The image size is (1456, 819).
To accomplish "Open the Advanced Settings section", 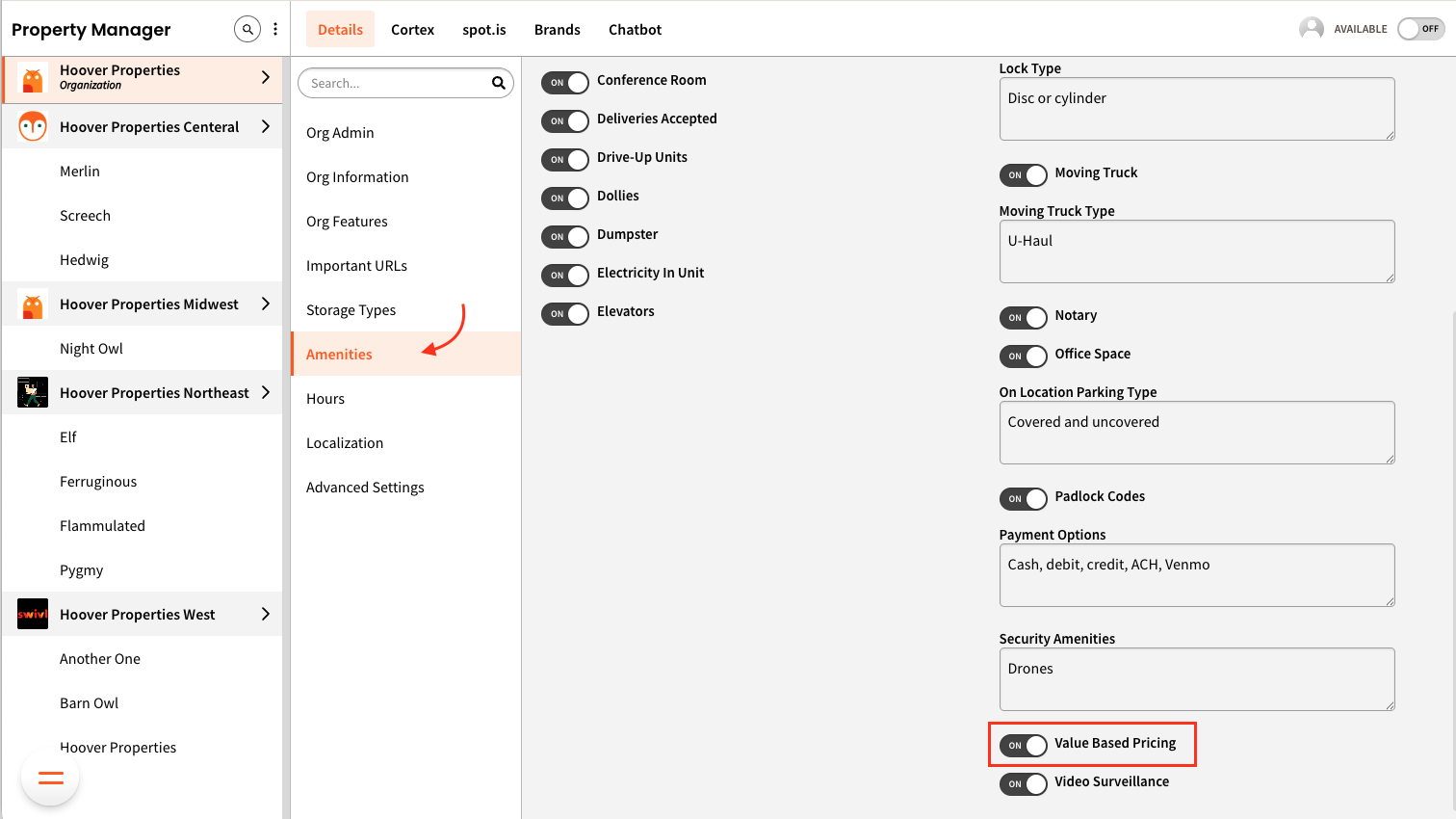I will click(x=365, y=488).
